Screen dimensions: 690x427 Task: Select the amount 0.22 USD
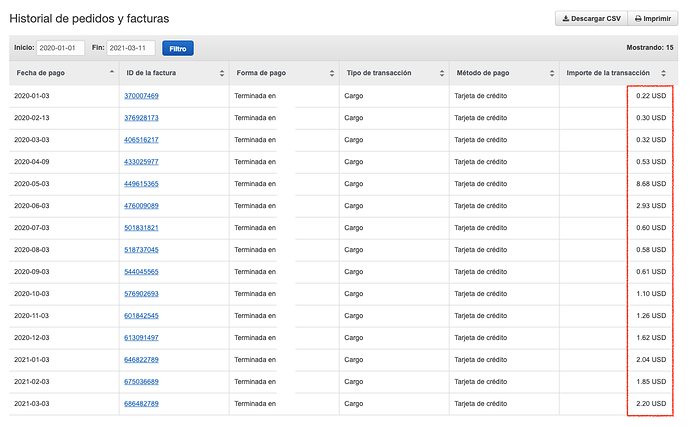click(651, 96)
